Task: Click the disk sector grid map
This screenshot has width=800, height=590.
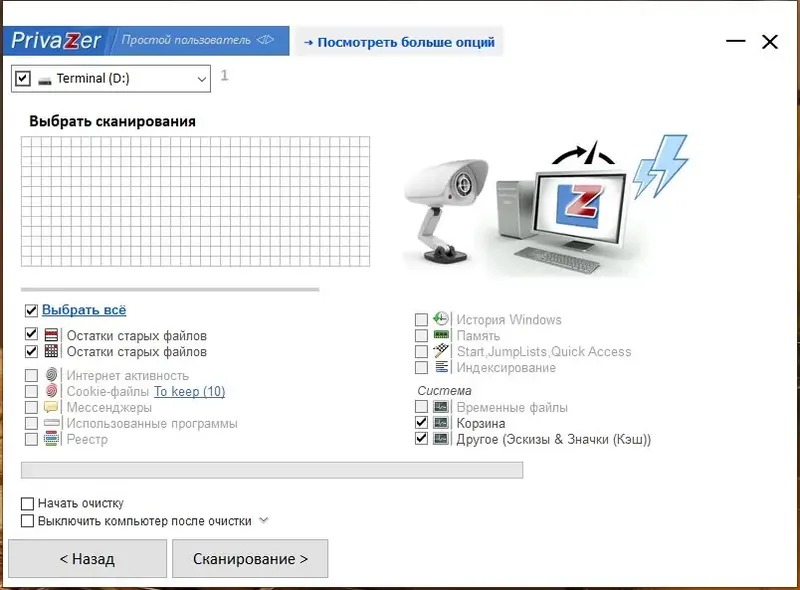Action: (x=195, y=201)
